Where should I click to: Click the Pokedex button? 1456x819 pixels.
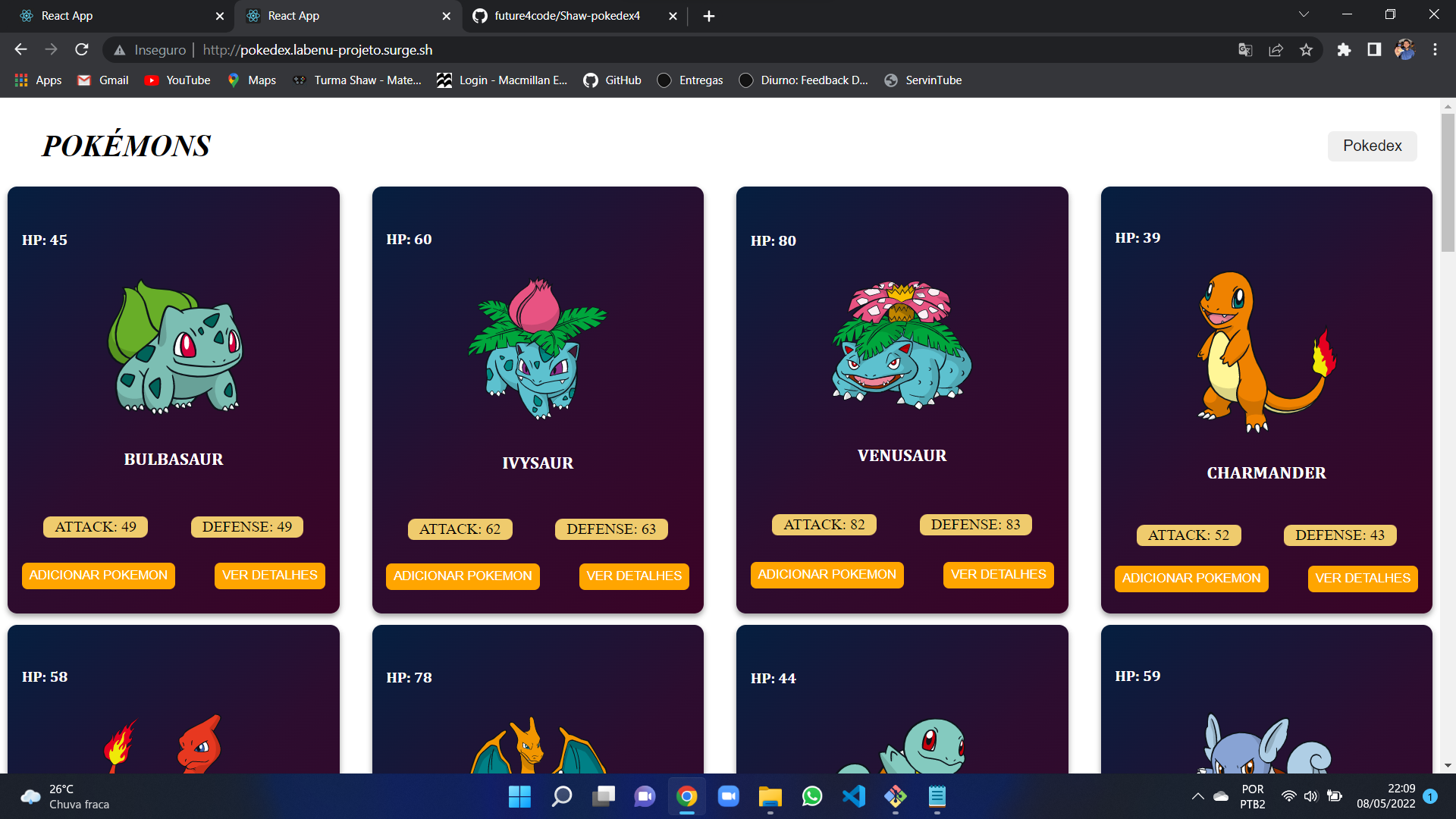click(1372, 146)
